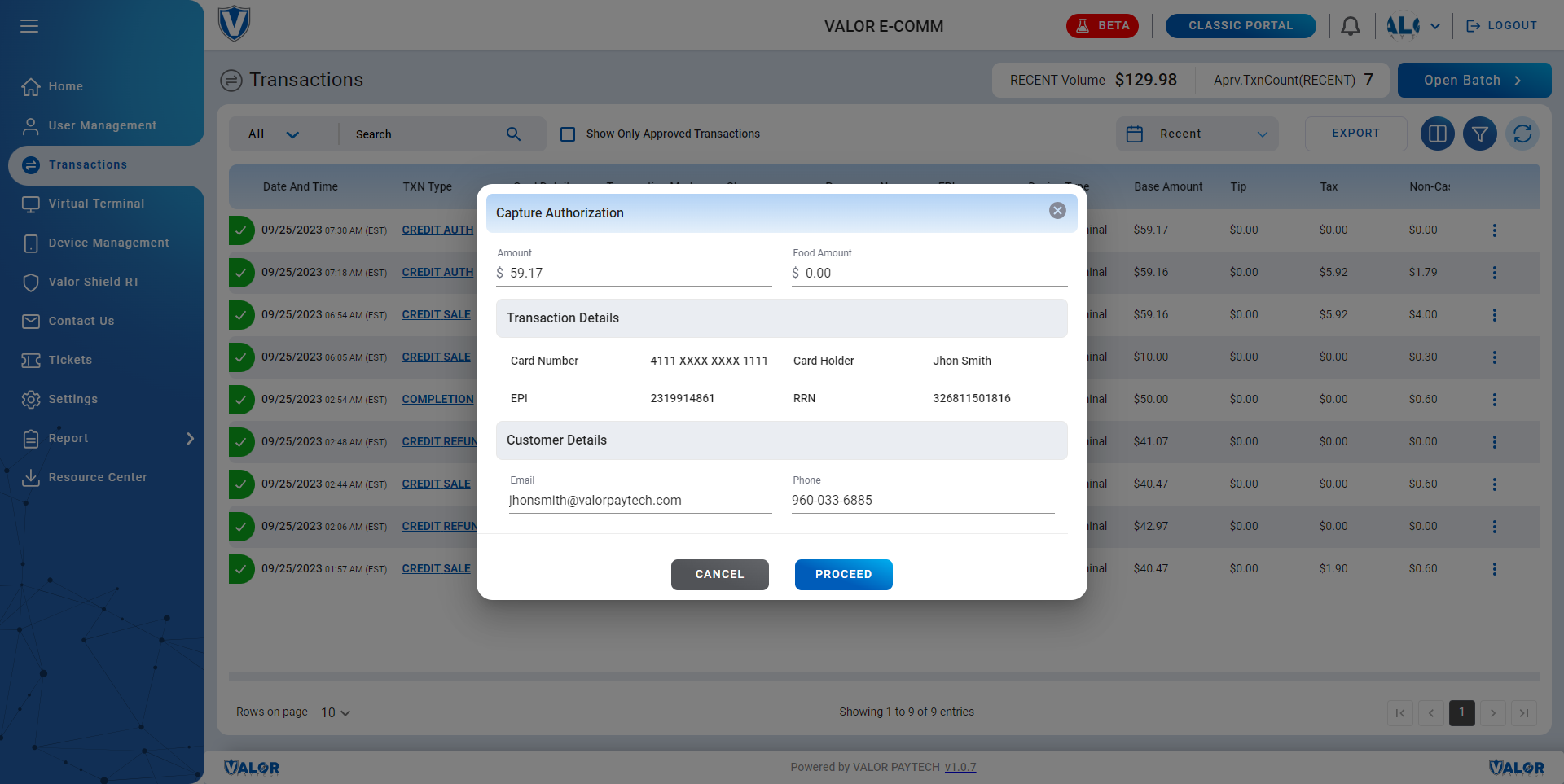The height and width of the screenshot is (784, 1564).
Task: Open row menu for 06:54 AM transaction
Action: click(x=1495, y=315)
